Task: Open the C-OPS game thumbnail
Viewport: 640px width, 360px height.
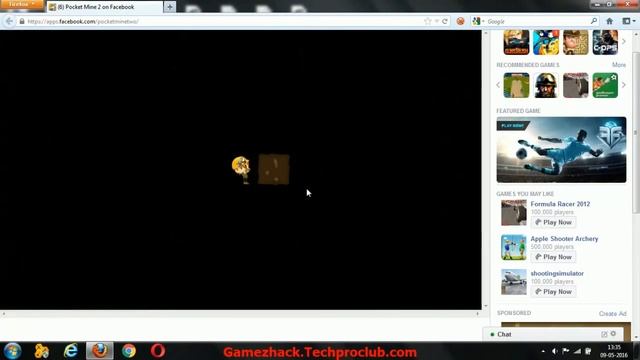Action: [x=605, y=42]
